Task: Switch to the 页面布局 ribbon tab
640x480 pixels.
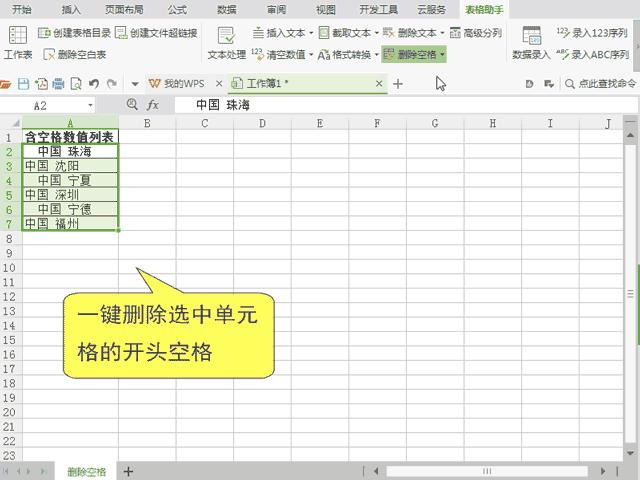Action: pos(124,9)
